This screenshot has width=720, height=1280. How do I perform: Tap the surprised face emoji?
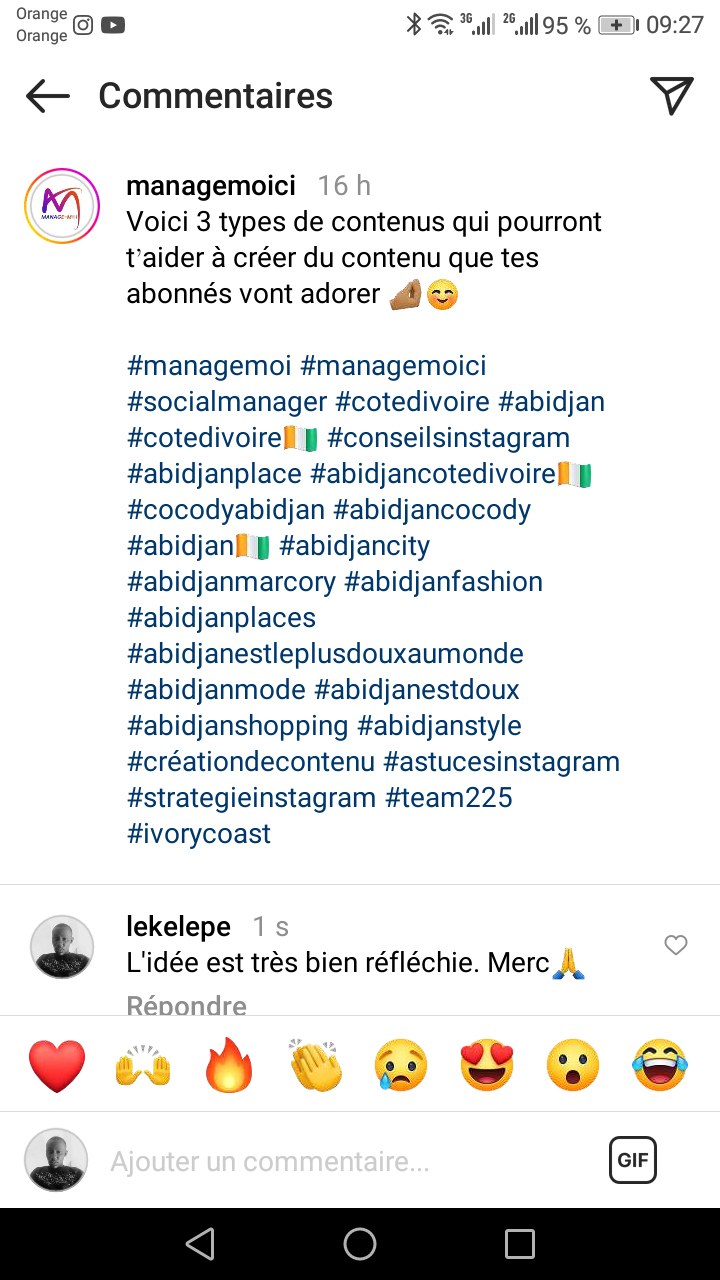pos(573,1065)
